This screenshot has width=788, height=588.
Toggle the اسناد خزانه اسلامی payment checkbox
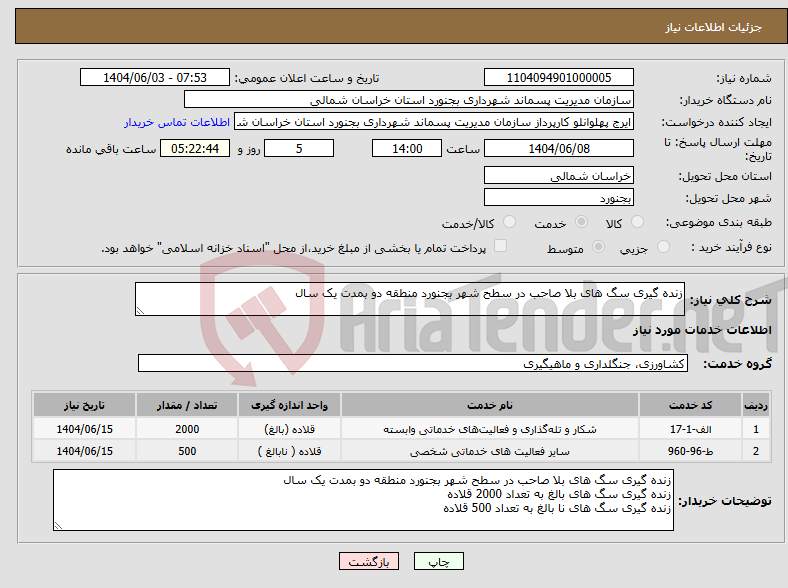point(501,246)
